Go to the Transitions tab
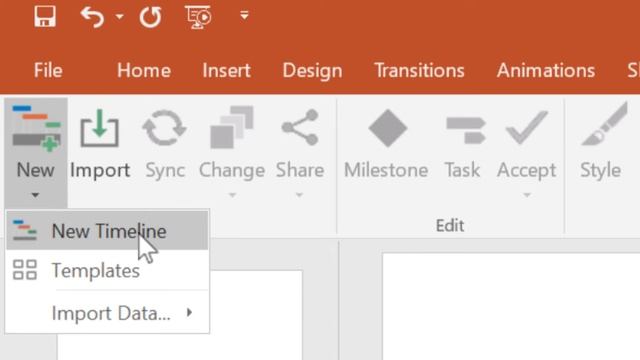 point(419,70)
